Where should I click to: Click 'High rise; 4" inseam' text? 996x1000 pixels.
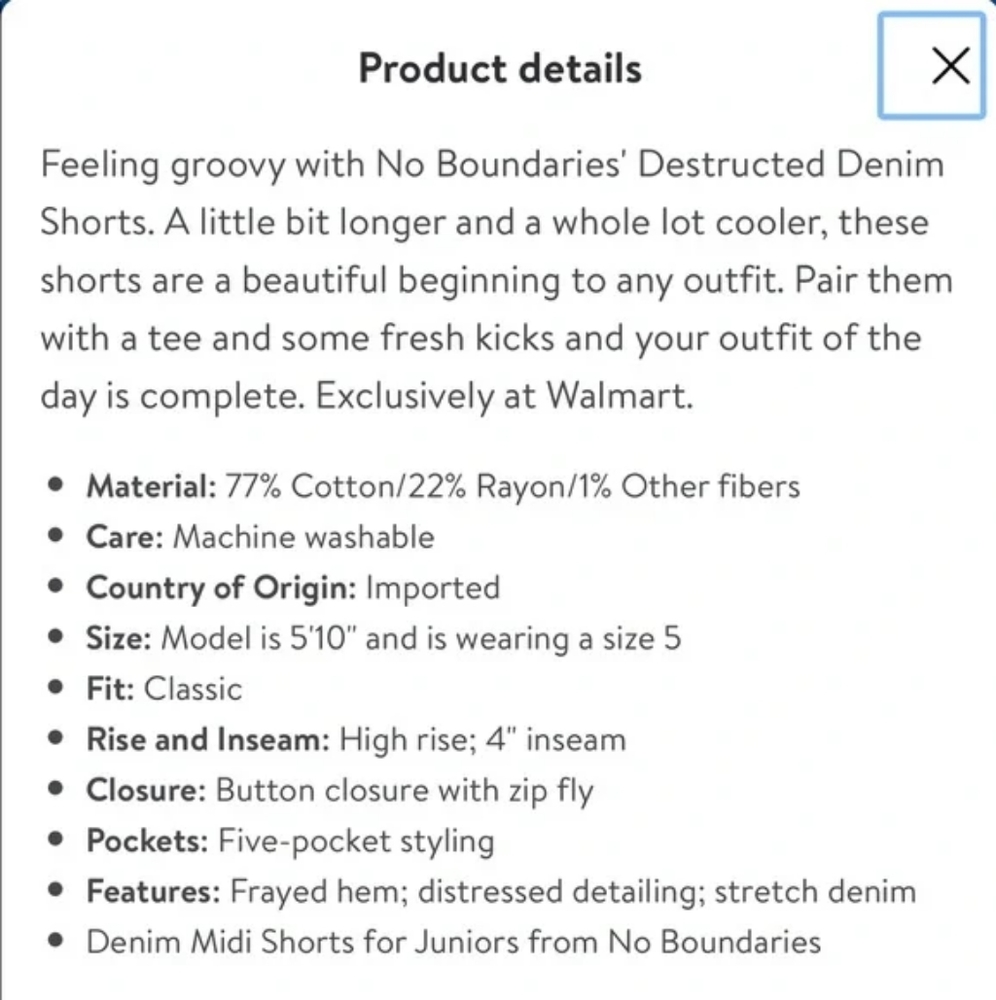click(x=483, y=740)
